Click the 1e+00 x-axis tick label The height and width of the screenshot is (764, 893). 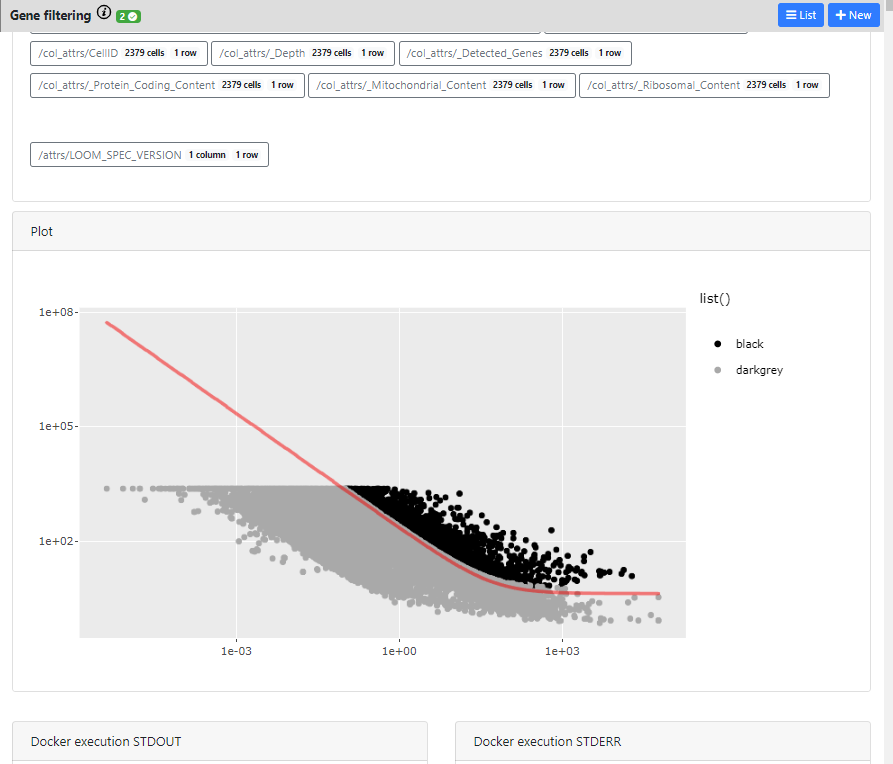[399, 649]
